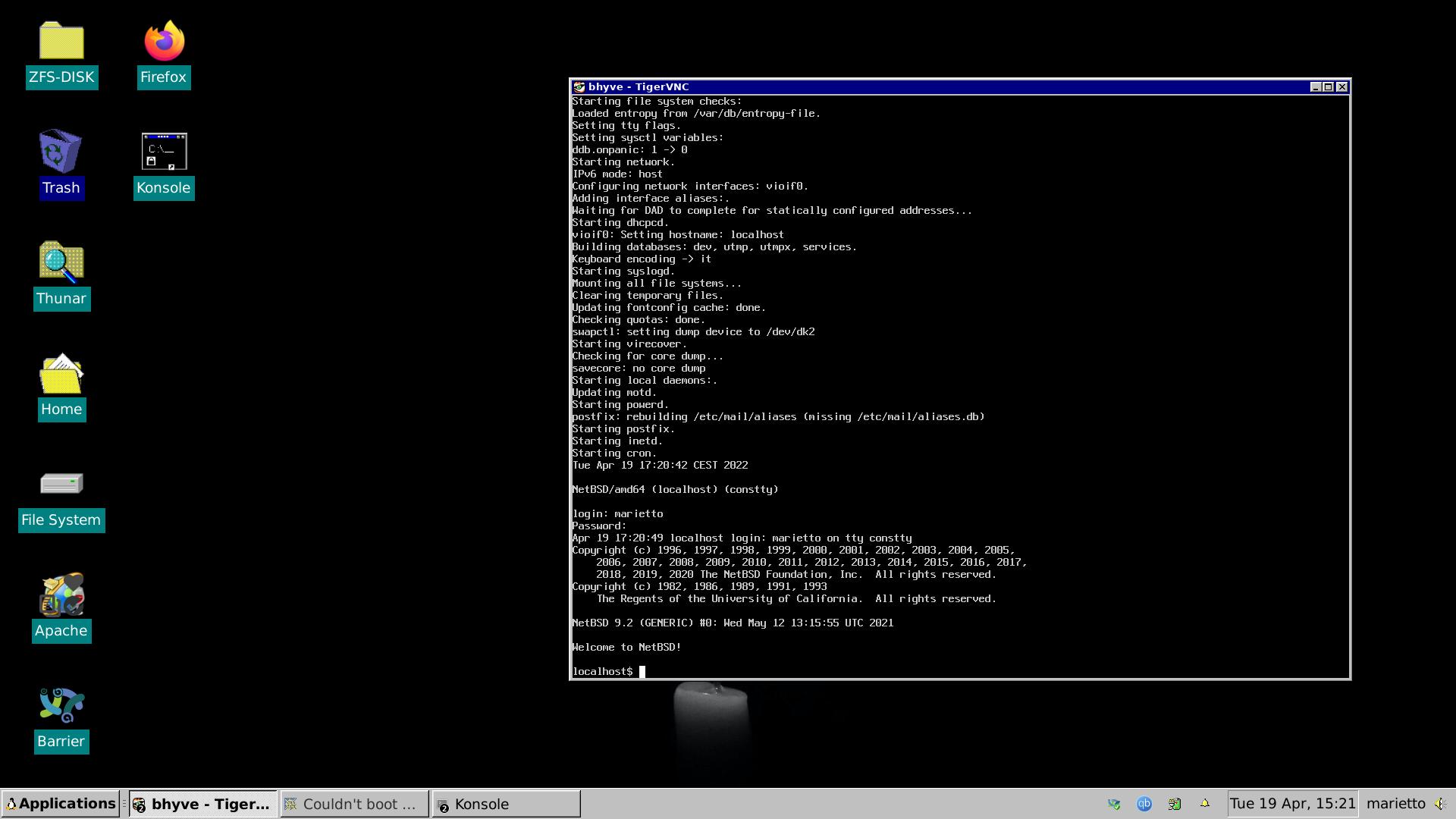Launch Konsole using its desktop icon
This screenshot has width=1456, height=819.
coord(163,152)
